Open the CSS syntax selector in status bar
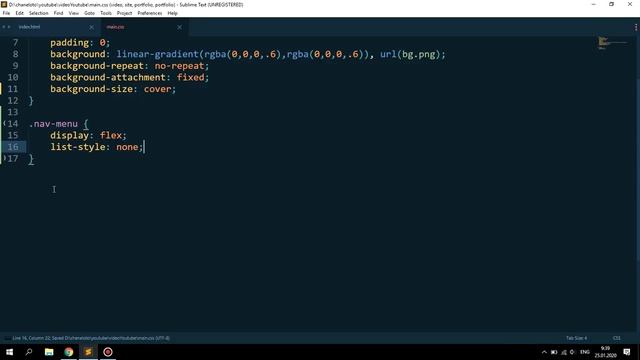 coord(617,338)
